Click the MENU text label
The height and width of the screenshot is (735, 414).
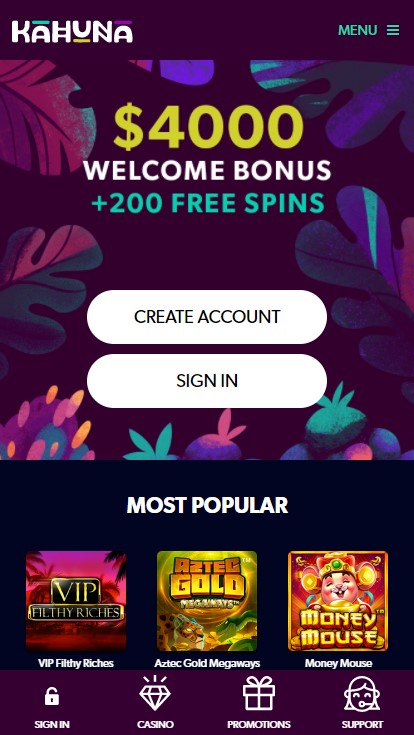pyautogui.click(x=357, y=30)
